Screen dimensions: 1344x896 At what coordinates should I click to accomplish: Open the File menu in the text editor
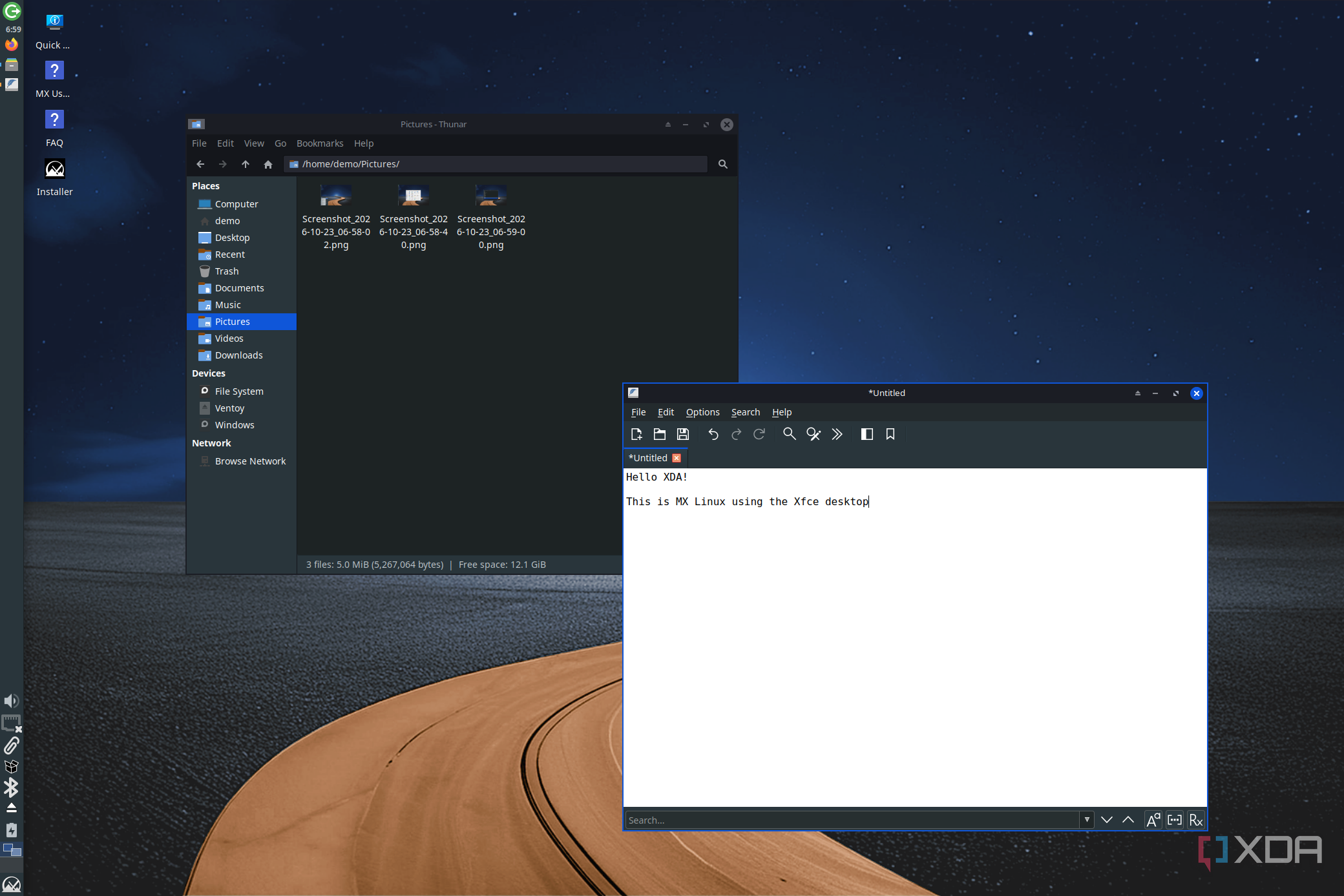[638, 412]
